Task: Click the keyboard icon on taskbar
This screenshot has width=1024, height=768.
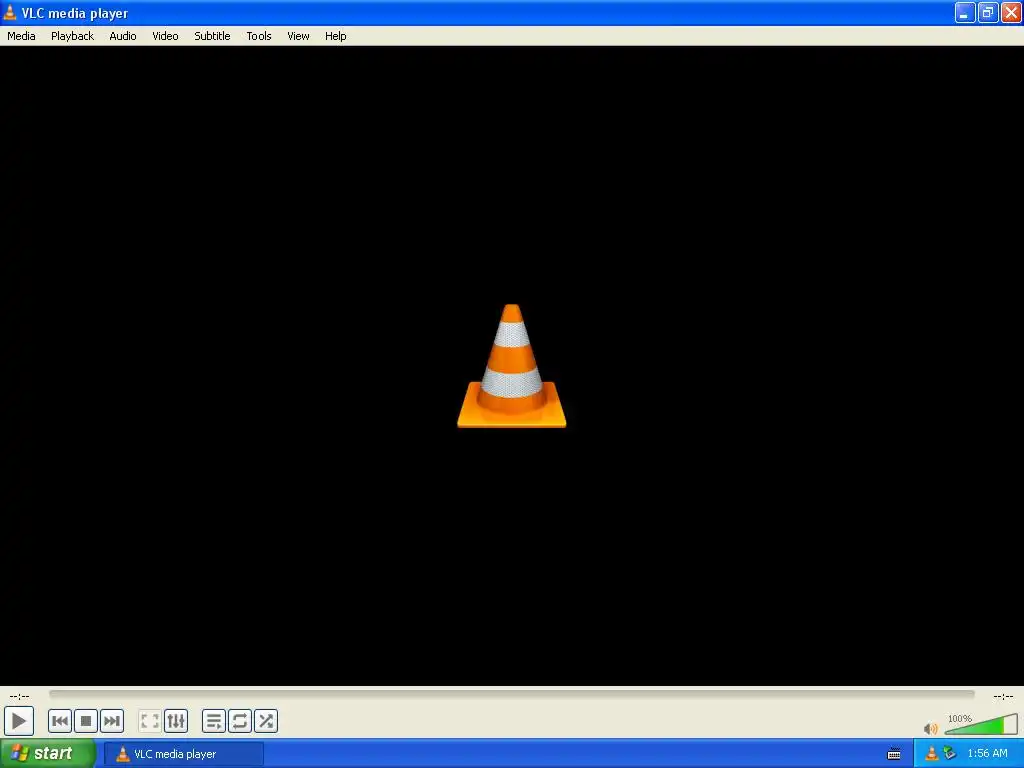Action: pos(894,754)
